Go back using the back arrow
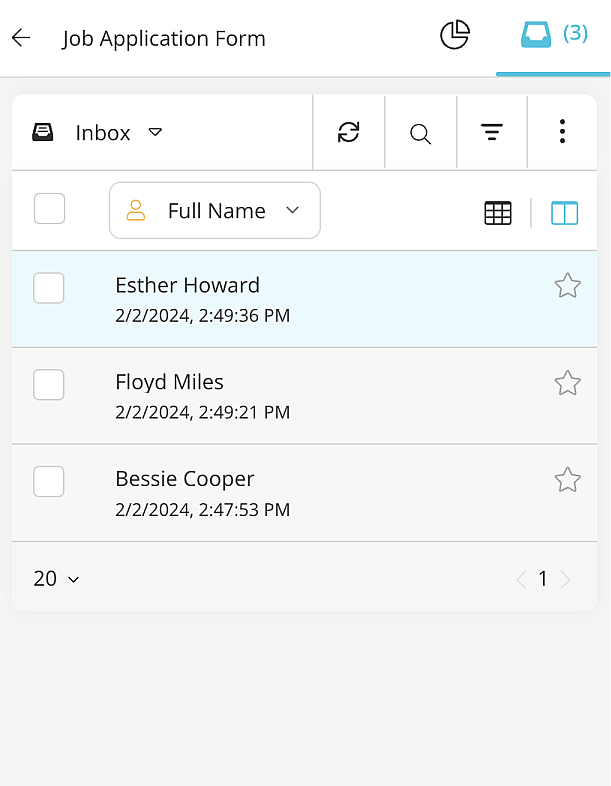Viewport: 611px width, 786px height. 21,38
